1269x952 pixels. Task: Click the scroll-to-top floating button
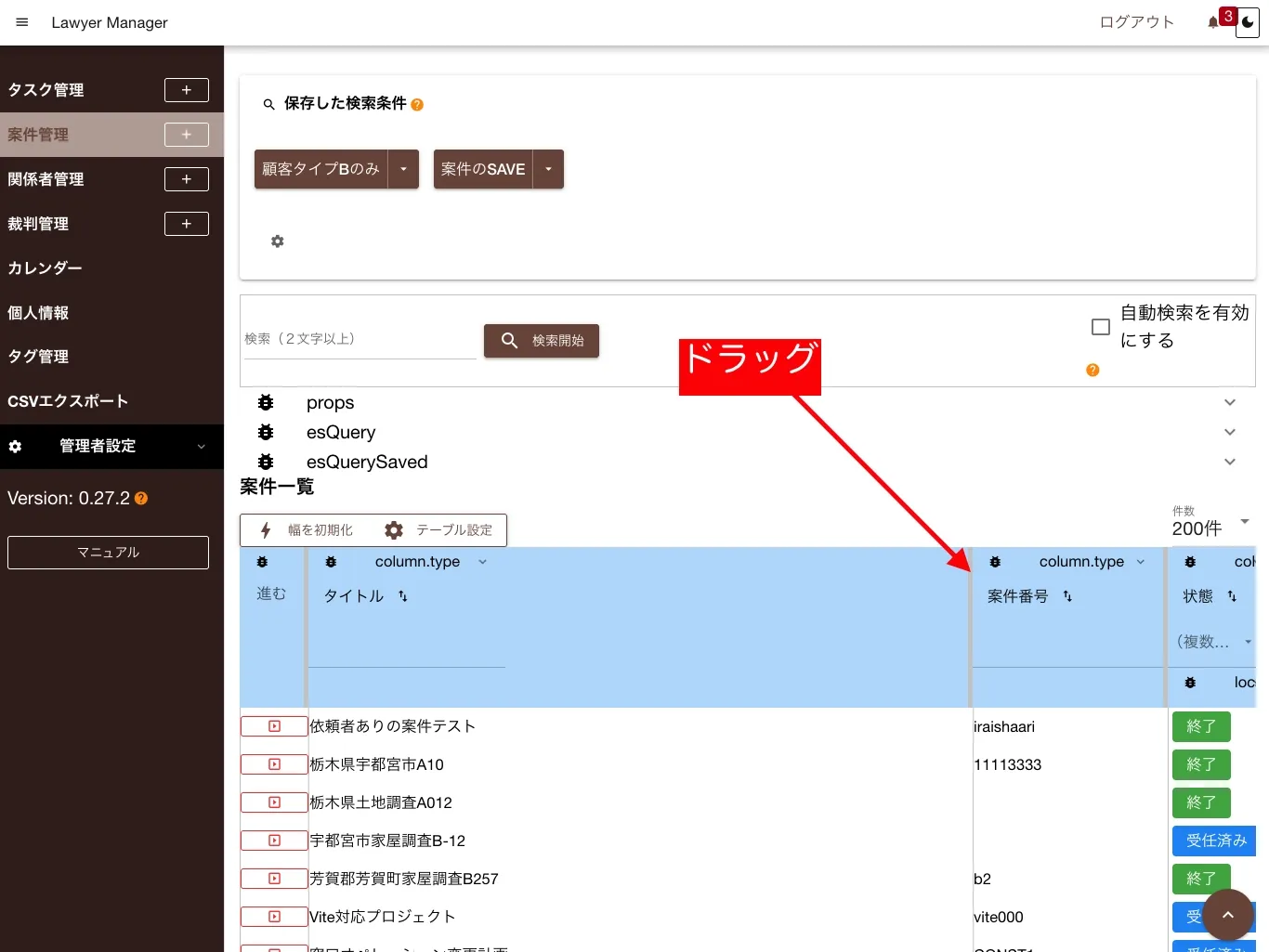click(x=1228, y=915)
